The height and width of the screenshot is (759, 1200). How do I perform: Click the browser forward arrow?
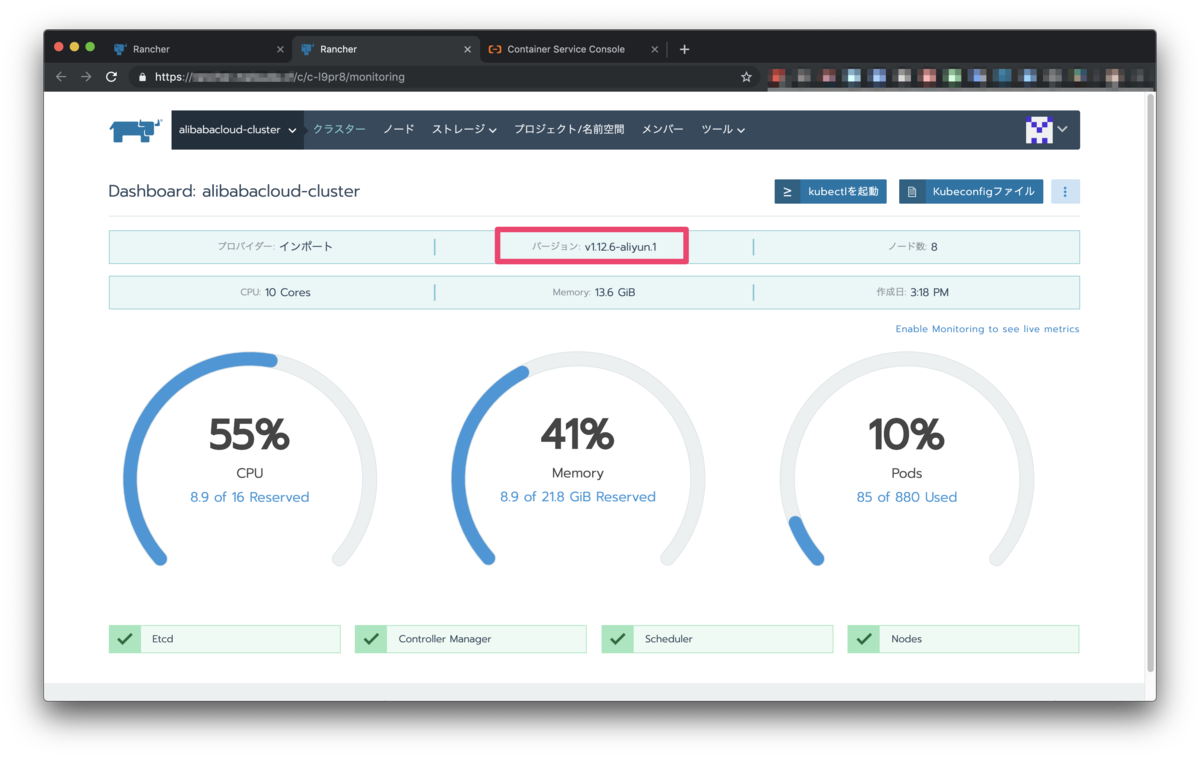coord(86,77)
